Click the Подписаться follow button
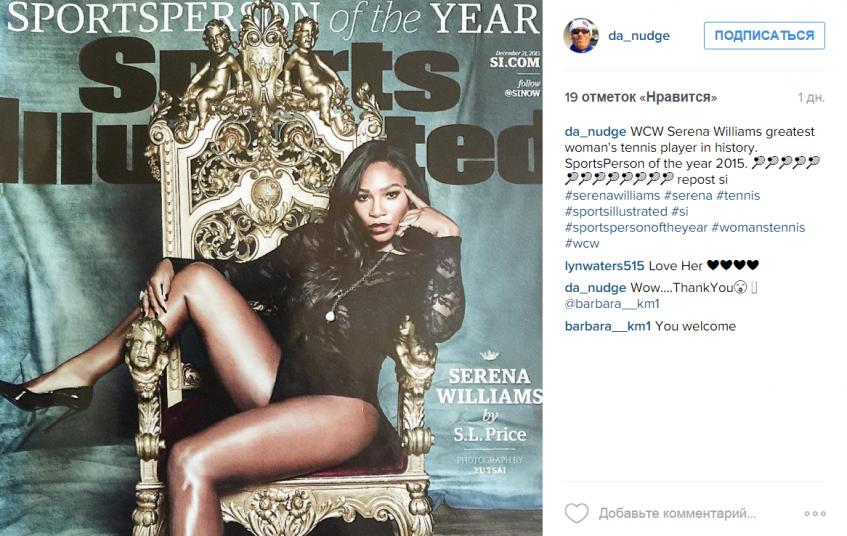The width and height of the screenshot is (847, 536). pyautogui.click(x=764, y=36)
